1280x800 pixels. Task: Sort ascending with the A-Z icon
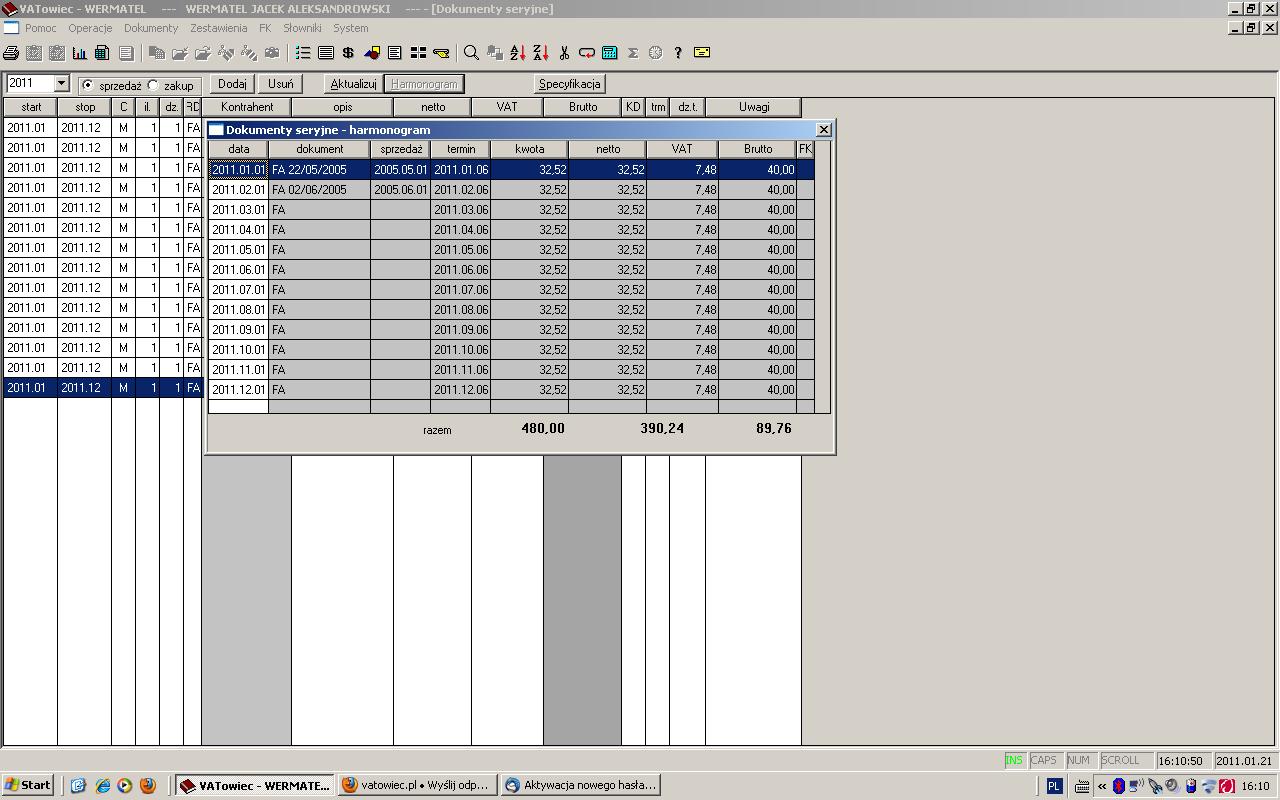[517, 53]
